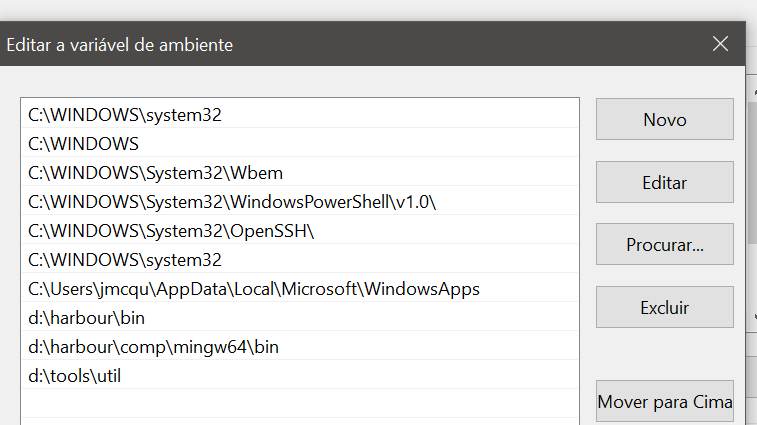Select the d:\harbour\comp\mingw64\bin entry
This screenshot has height=425, width=757.
pyautogui.click(x=153, y=347)
